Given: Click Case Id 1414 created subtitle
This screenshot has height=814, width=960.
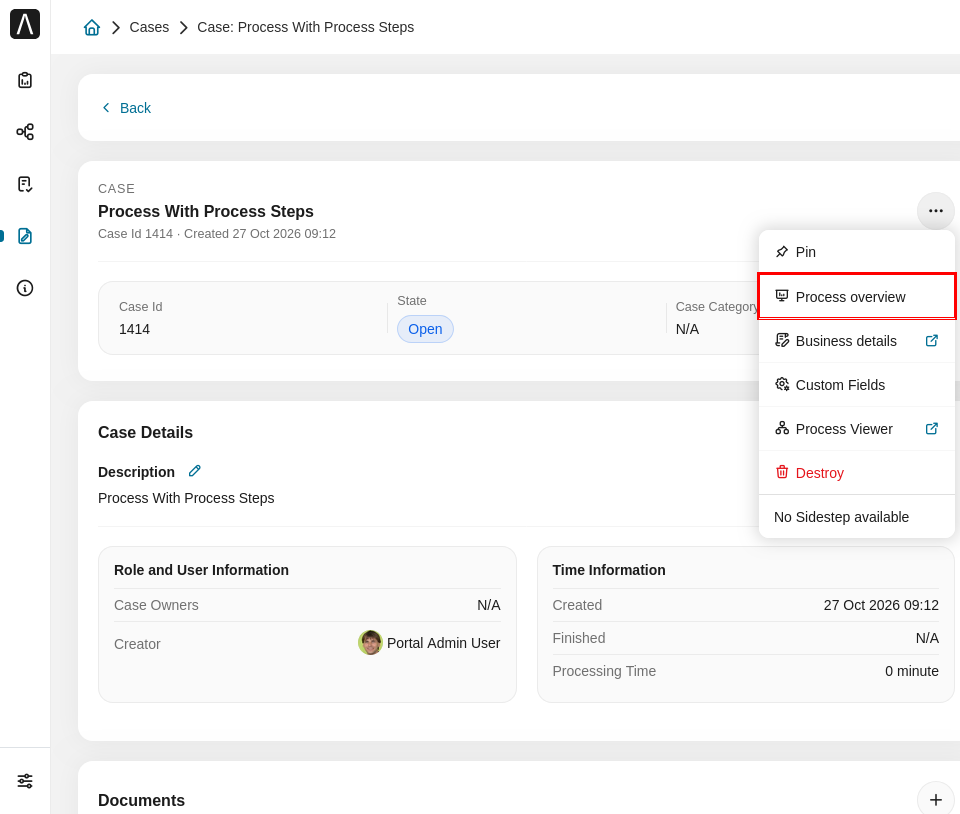Looking at the screenshot, I should click(217, 234).
